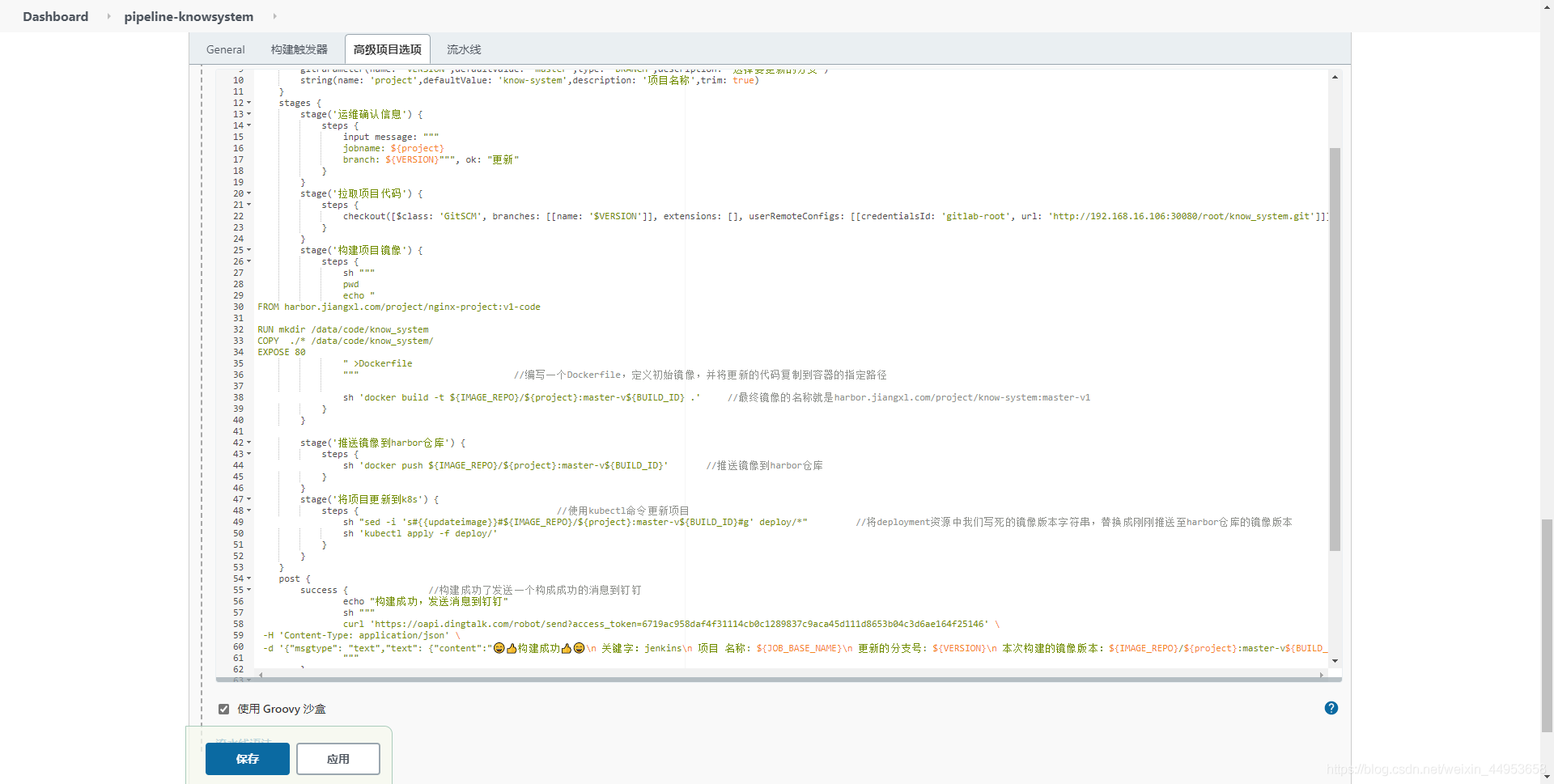The image size is (1554, 784).
Task: Click the 'RUN mkdir /data/code/know_system' line
Action: [x=343, y=329]
